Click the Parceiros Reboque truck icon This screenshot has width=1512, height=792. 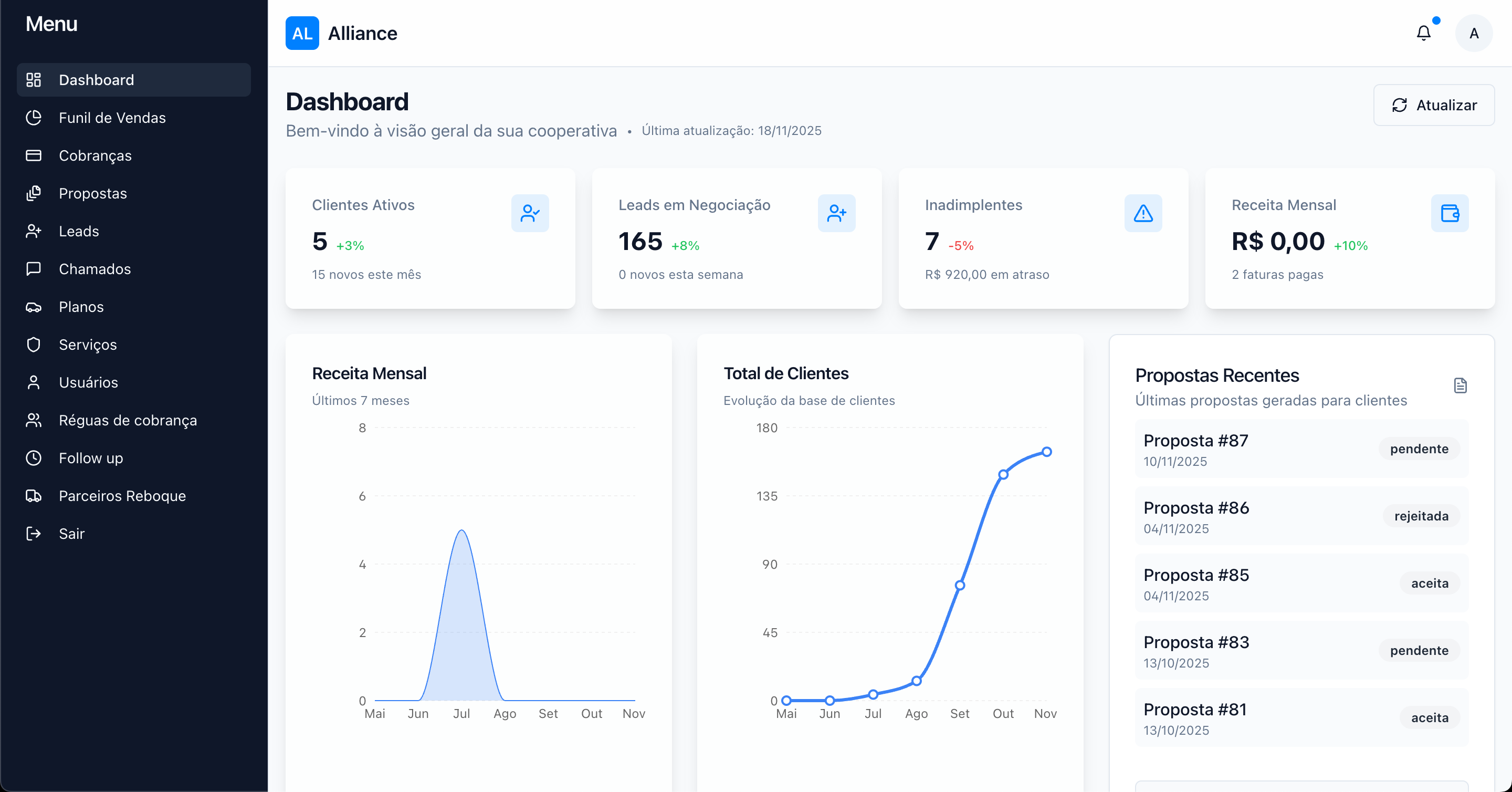[34, 495]
